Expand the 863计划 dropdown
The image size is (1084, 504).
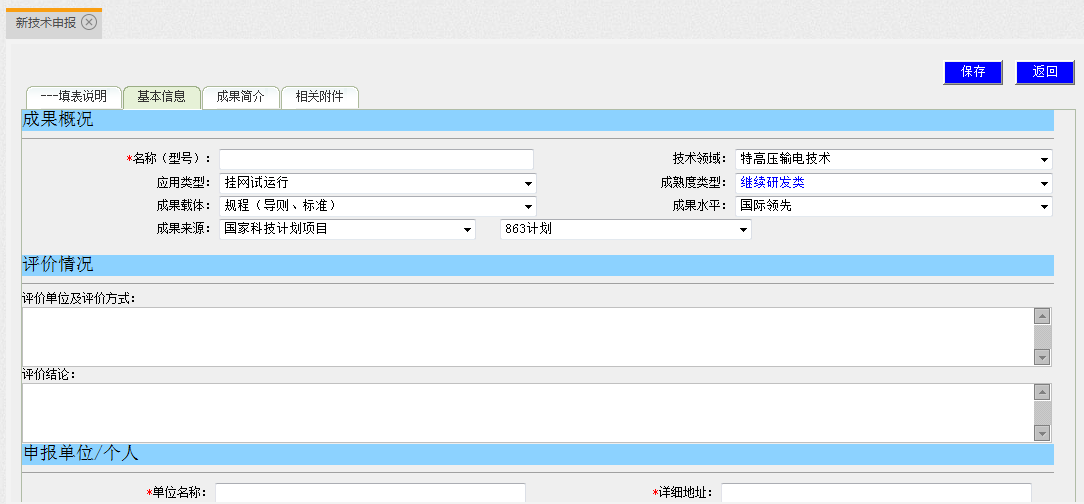tap(625, 229)
